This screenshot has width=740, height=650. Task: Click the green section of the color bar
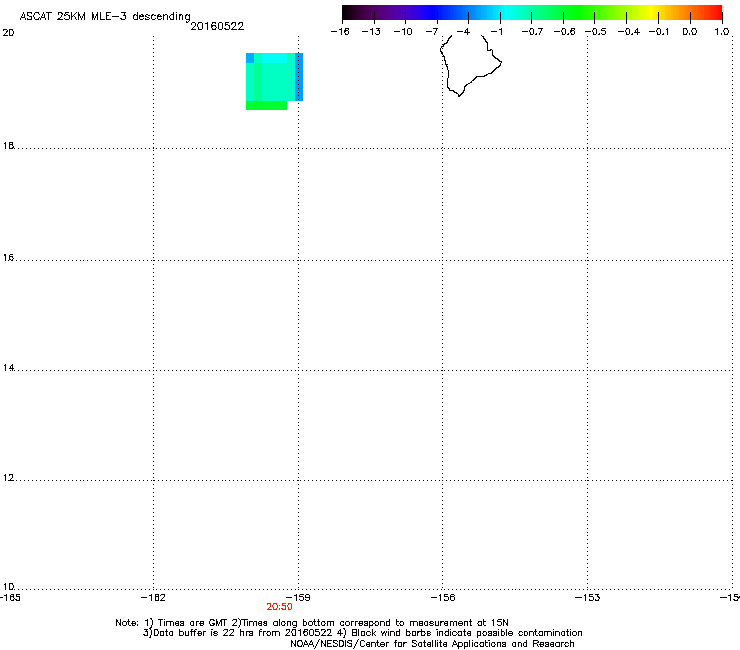(580, 13)
